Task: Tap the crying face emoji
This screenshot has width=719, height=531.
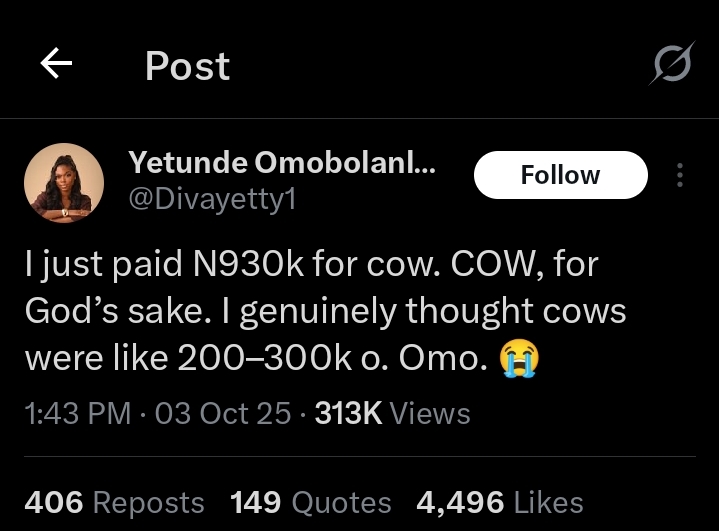Action: pyautogui.click(x=517, y=358)
